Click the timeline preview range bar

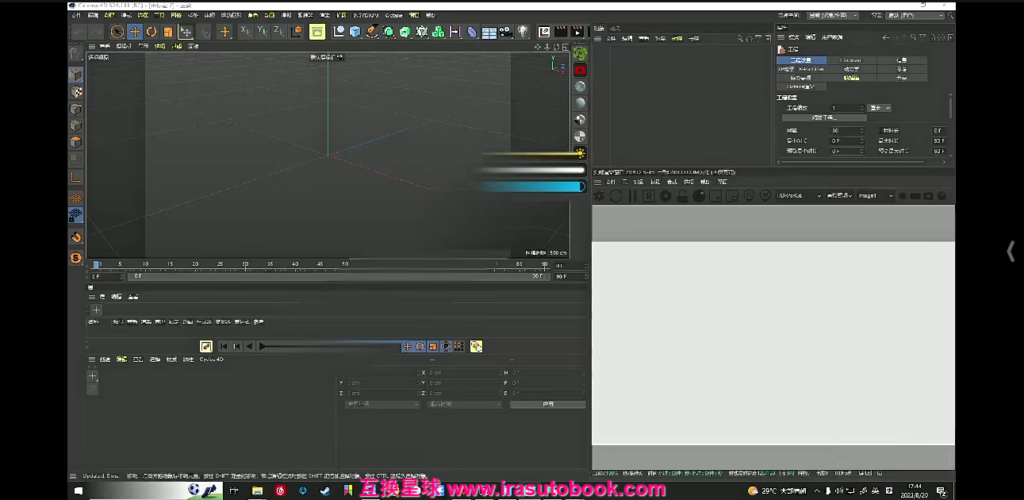(338, 277)
